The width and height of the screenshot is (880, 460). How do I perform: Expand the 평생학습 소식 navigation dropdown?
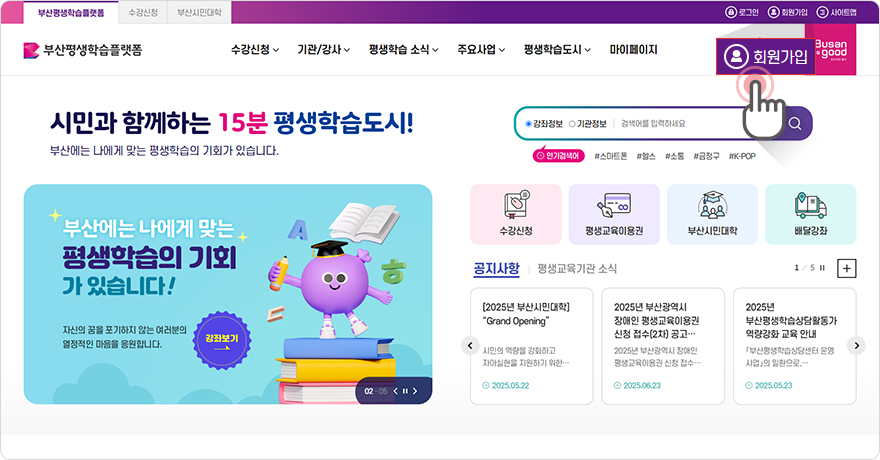[404, 50]
